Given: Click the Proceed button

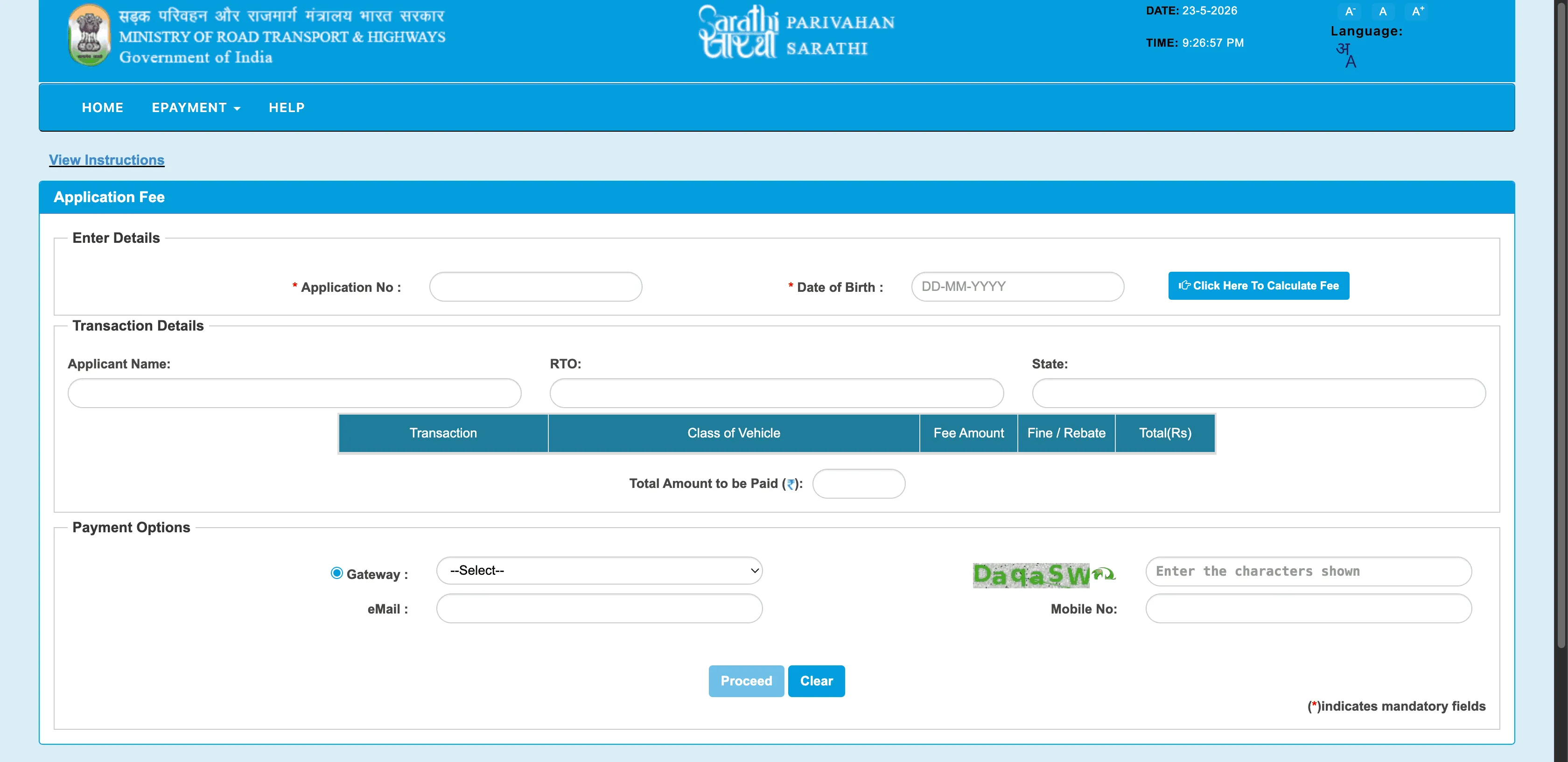Looking at the screenshot, I should 746,681.
